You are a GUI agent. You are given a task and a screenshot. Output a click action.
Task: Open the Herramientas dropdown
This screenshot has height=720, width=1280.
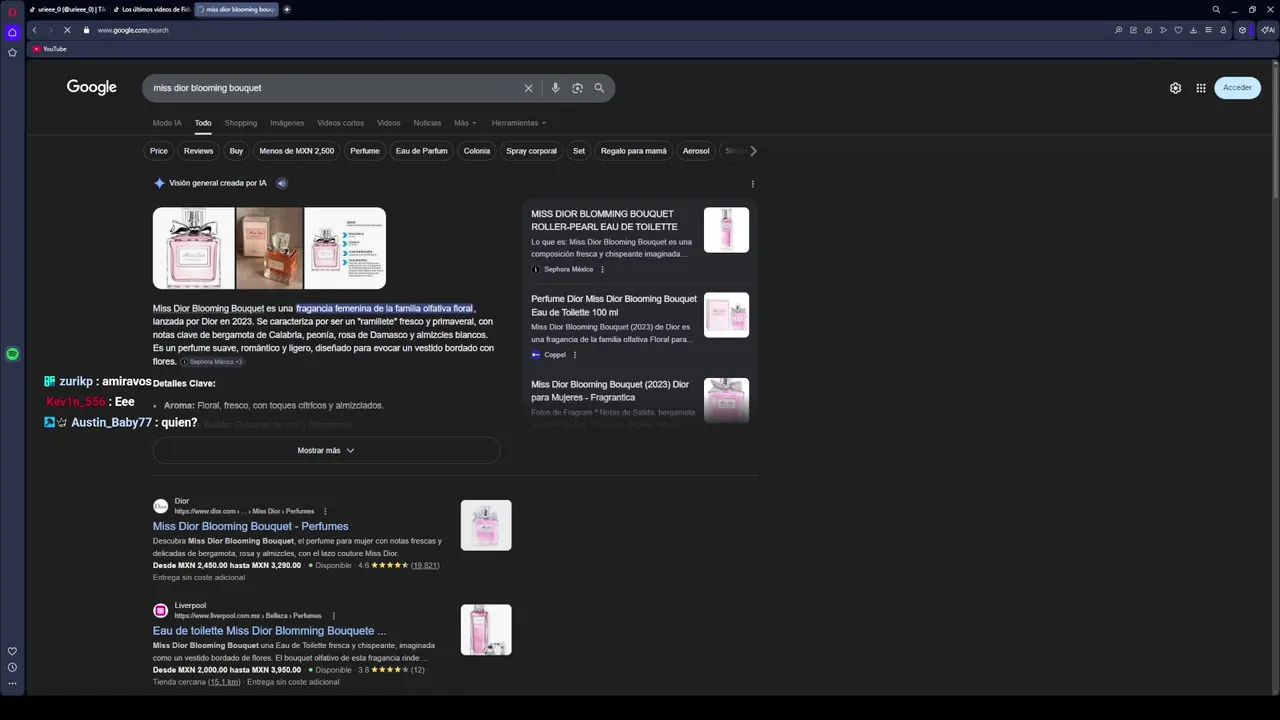tap(518, 123)
